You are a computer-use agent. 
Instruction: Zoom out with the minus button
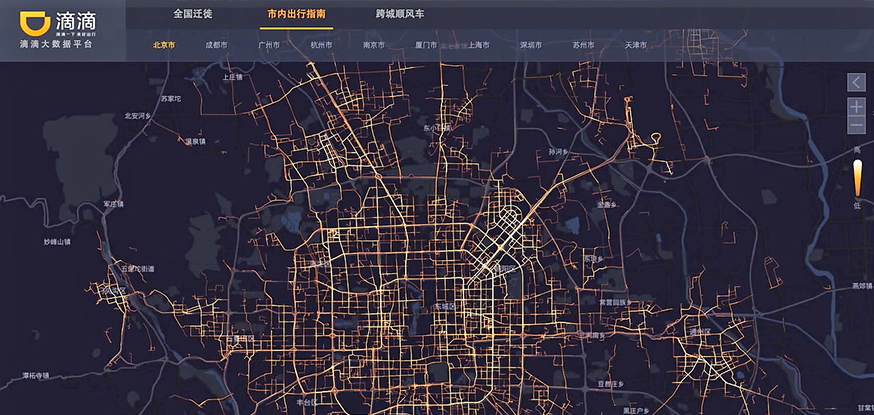pos(856,126)
